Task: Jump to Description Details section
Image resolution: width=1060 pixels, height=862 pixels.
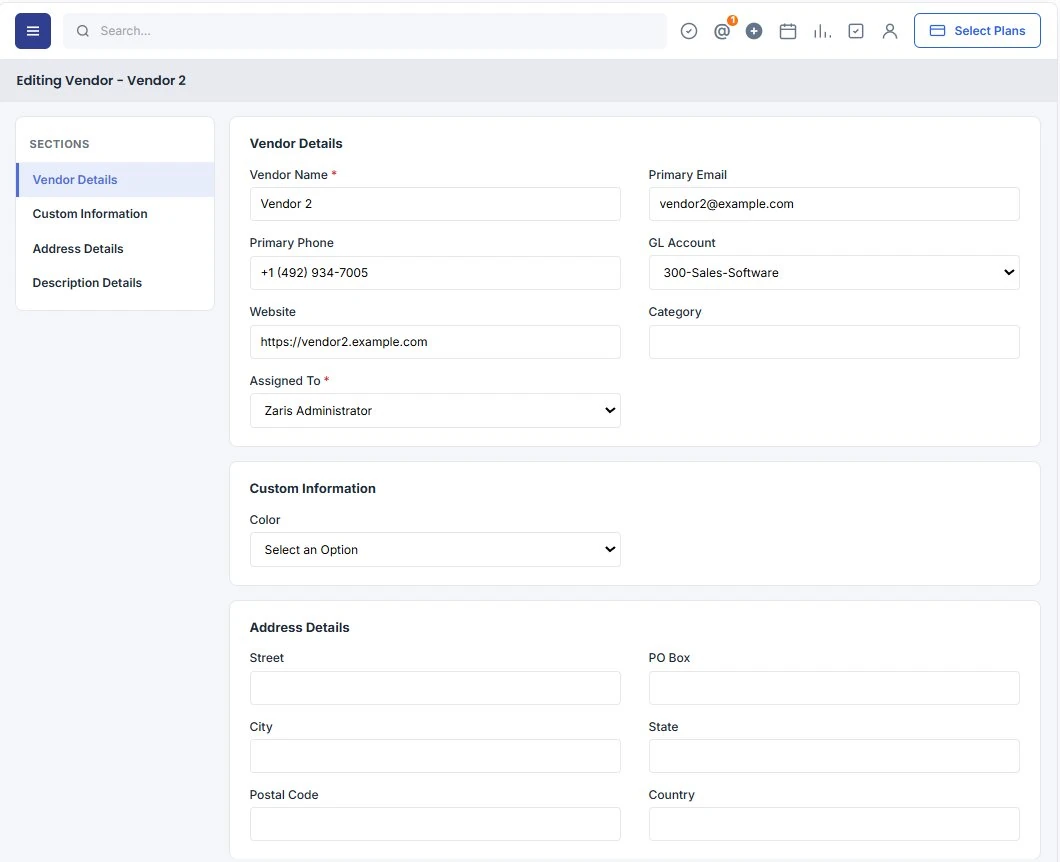Action: (x=87, y=283)
